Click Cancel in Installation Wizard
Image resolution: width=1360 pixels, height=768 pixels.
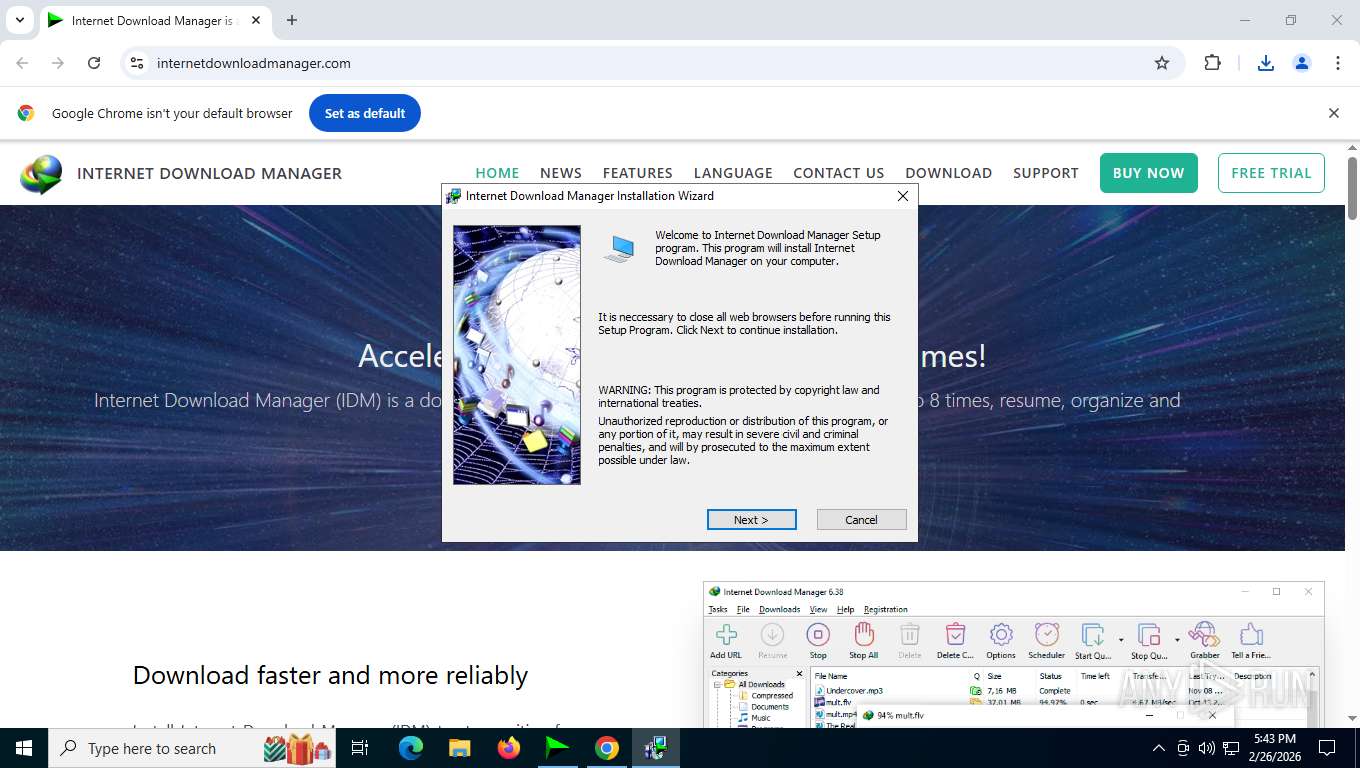click(862, 520)
